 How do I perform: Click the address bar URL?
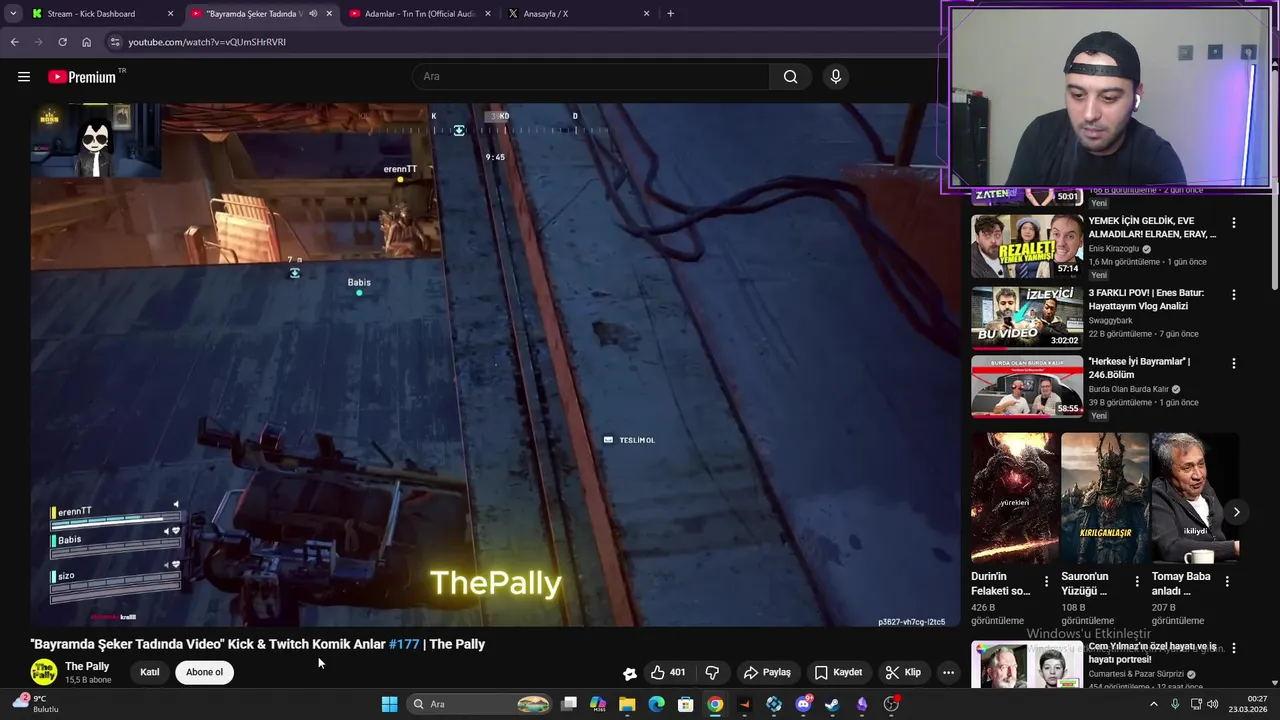coord(207,42)
